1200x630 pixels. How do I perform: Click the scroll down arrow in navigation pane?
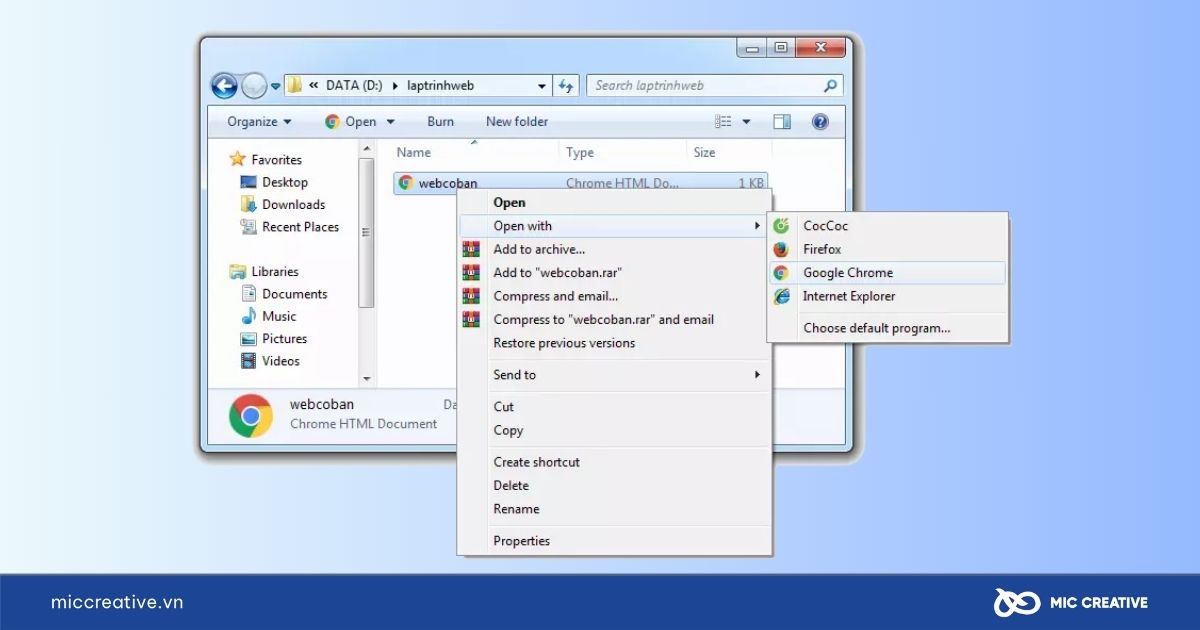click(366, 379)
